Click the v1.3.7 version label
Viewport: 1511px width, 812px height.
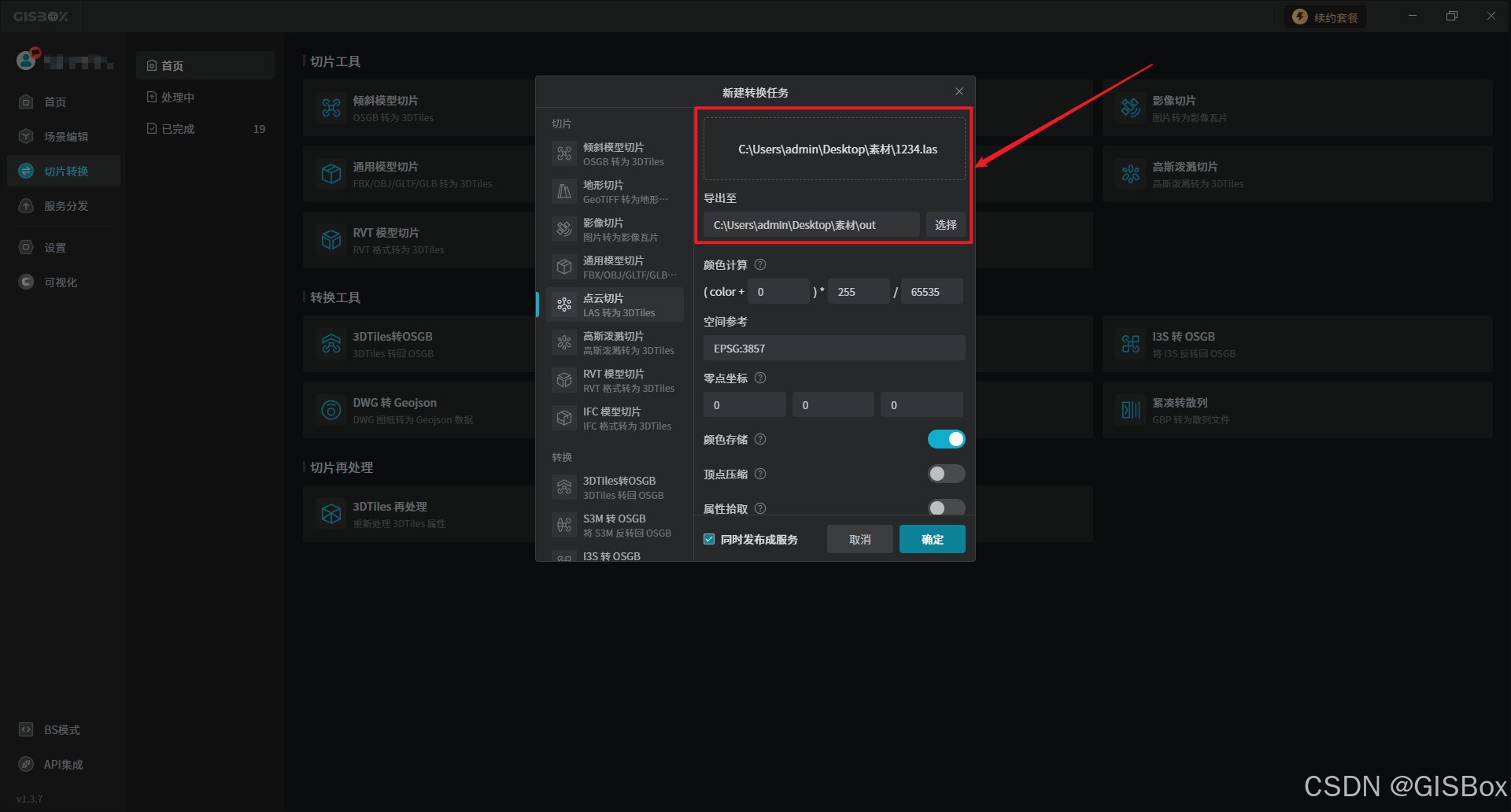pyautogui.click(x=30, y=799)
